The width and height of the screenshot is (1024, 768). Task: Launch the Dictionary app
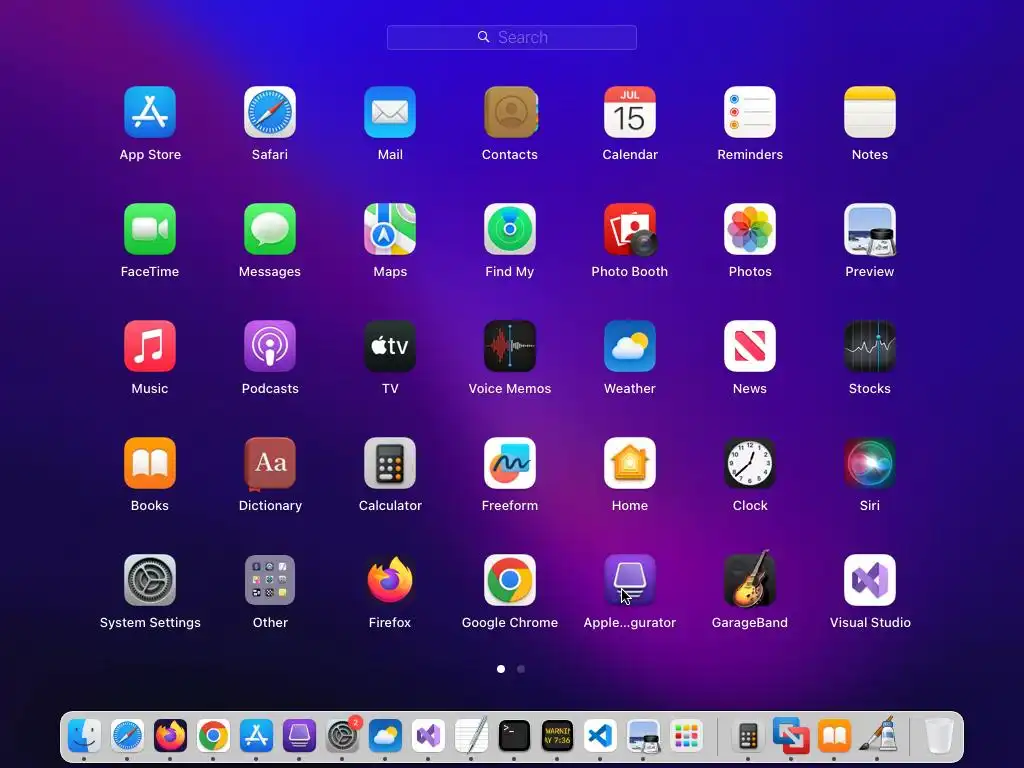coord(270,463)
